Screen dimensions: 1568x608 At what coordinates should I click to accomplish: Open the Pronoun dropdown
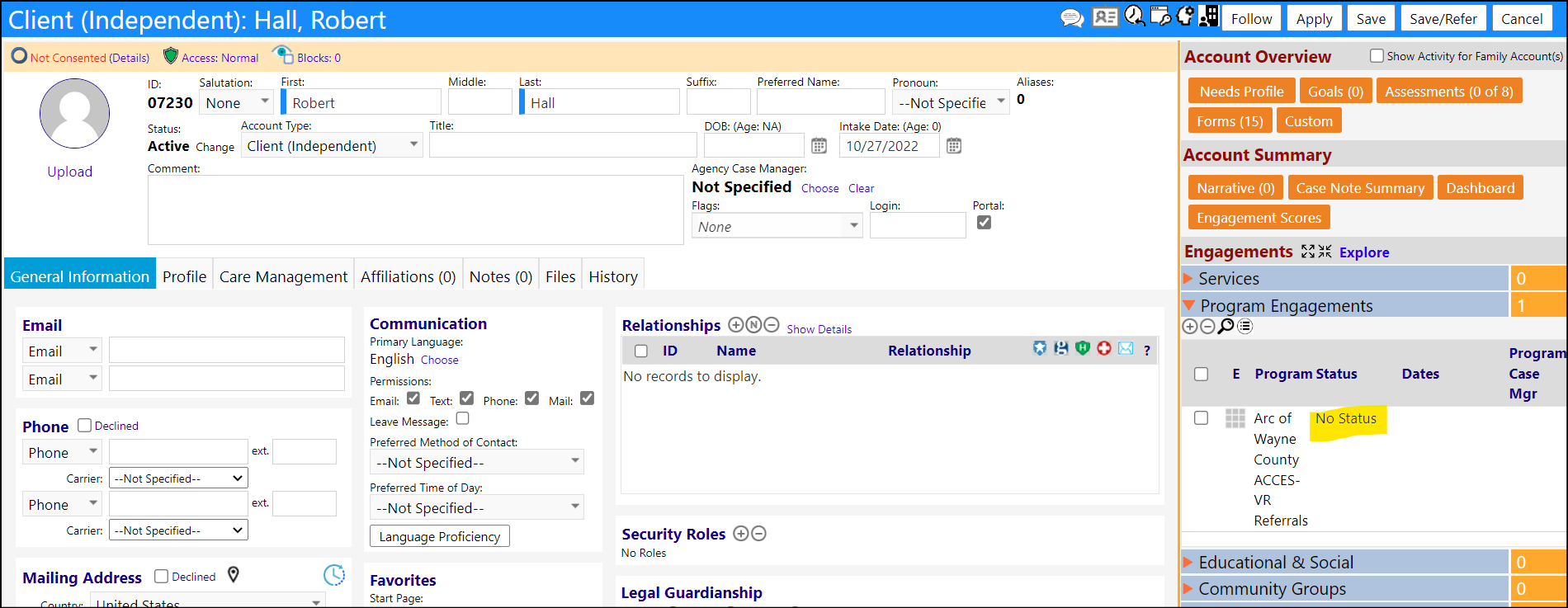point(951,102)
